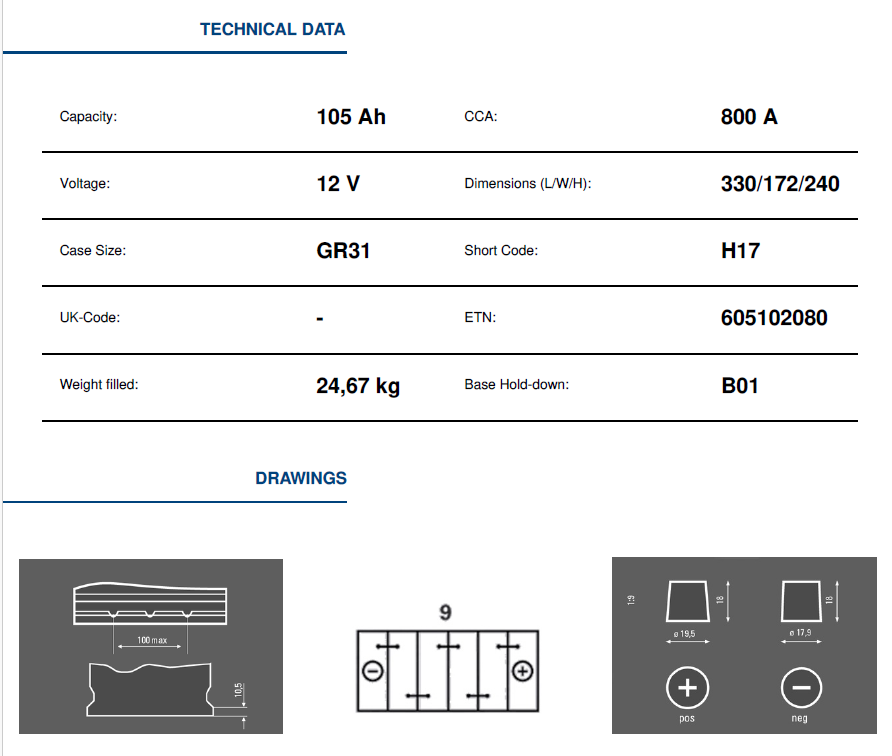Screen dimensions: 892x756
Task: Select the TECHNICAL DATA section heading
Action: click(272, 29)
